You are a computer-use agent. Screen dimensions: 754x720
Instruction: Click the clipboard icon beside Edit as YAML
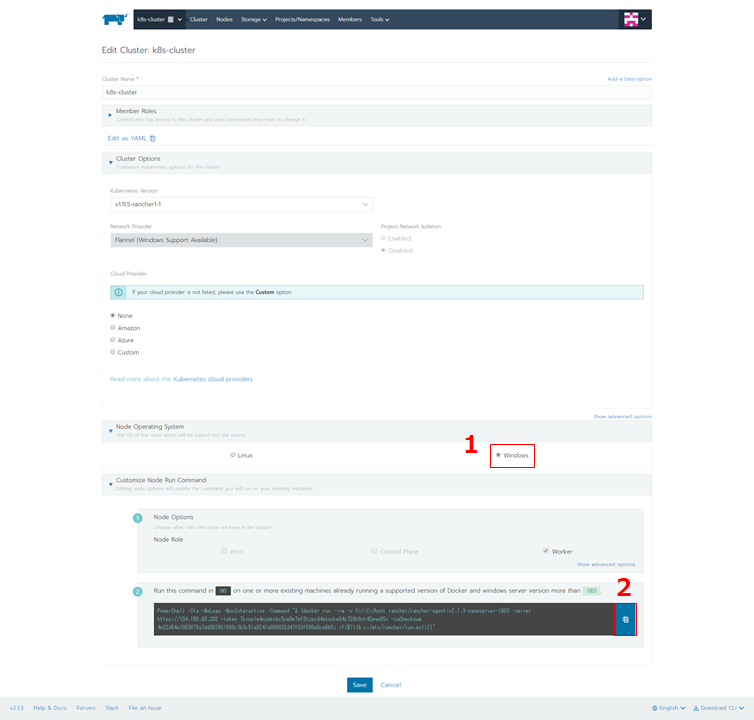click(x=152, y=139)
